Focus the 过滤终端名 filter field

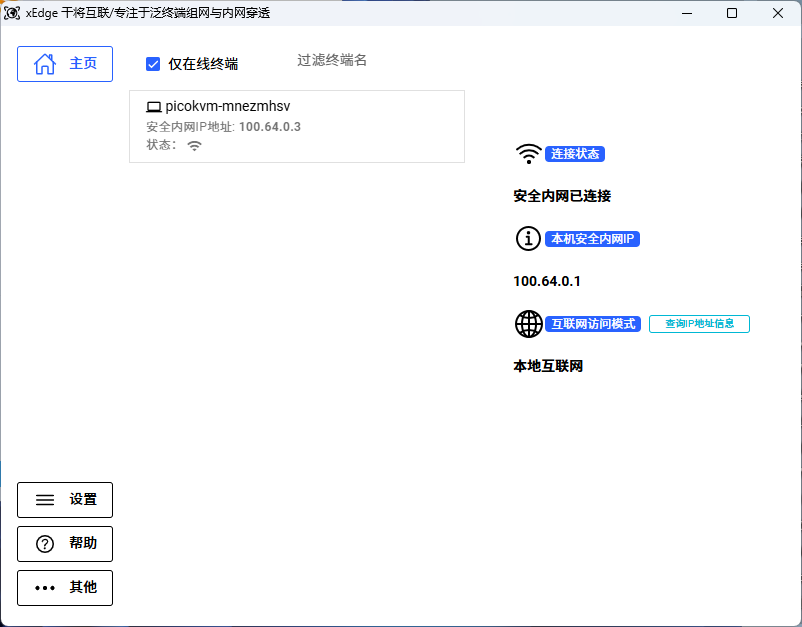pos(332,60)
